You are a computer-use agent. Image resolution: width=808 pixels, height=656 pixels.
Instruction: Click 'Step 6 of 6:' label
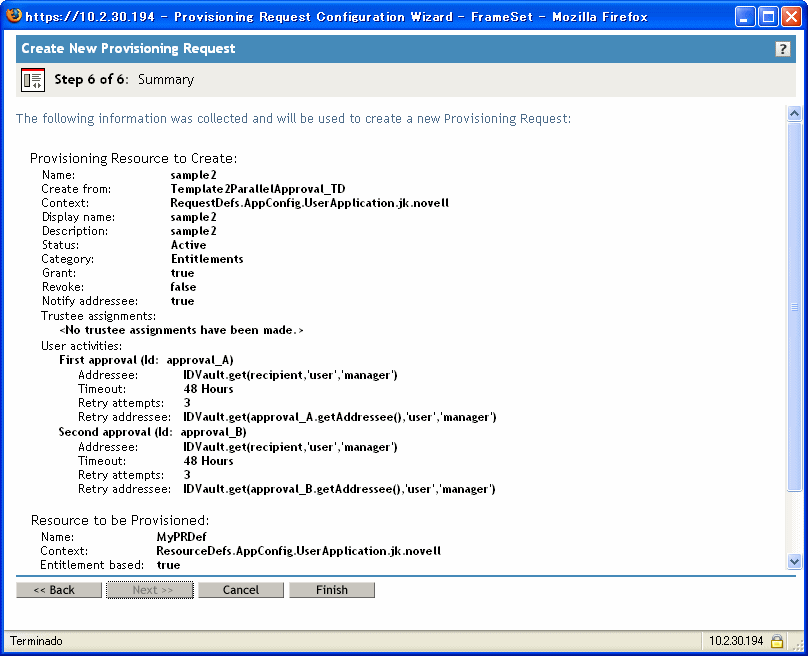click(x=91, y=79)
